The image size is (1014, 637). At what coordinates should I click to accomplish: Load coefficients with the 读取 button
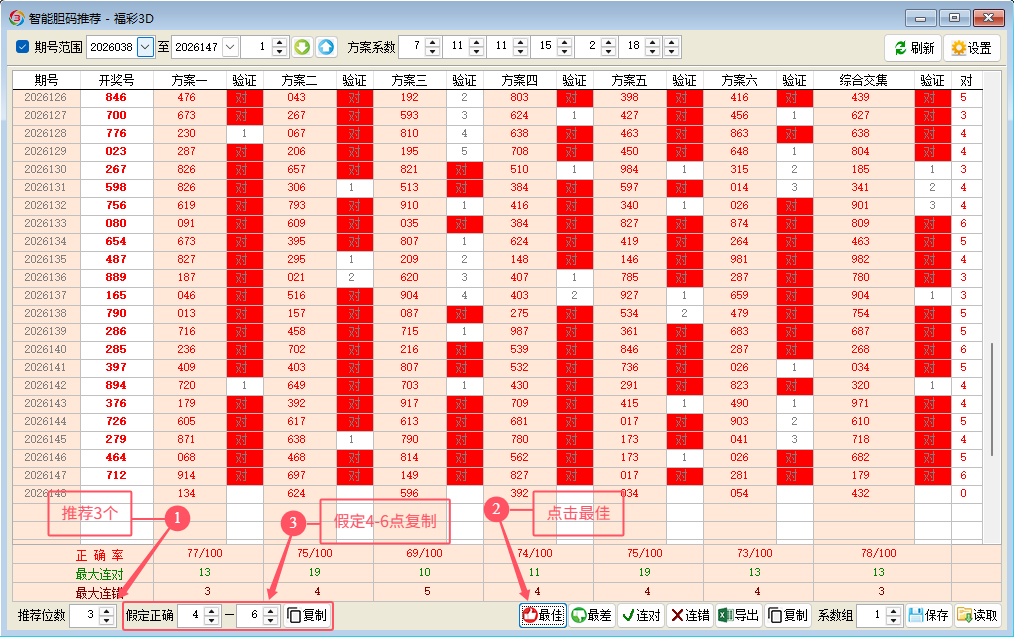(x=976, y=615)
